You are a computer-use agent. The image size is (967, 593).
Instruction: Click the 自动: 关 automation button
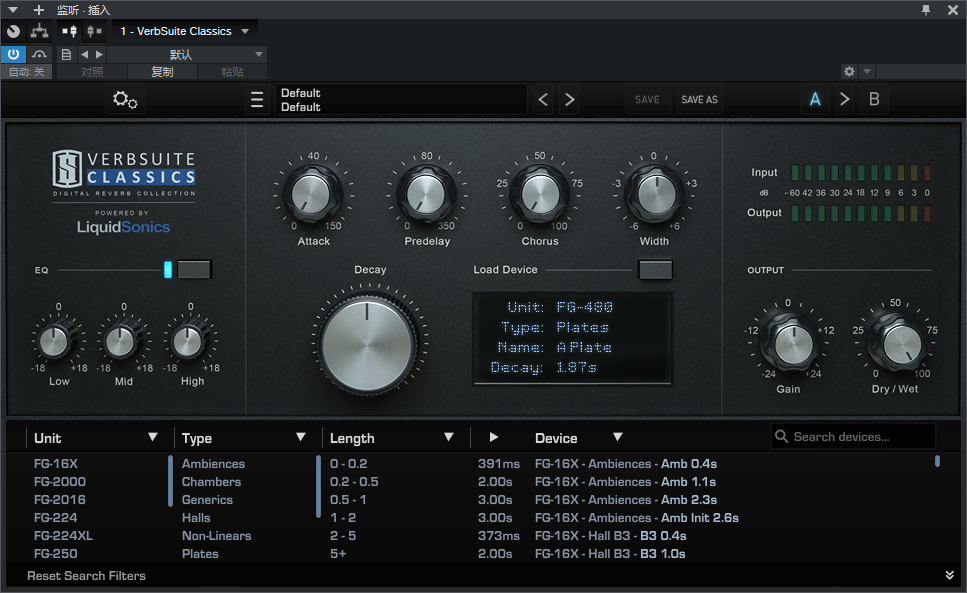27,72
